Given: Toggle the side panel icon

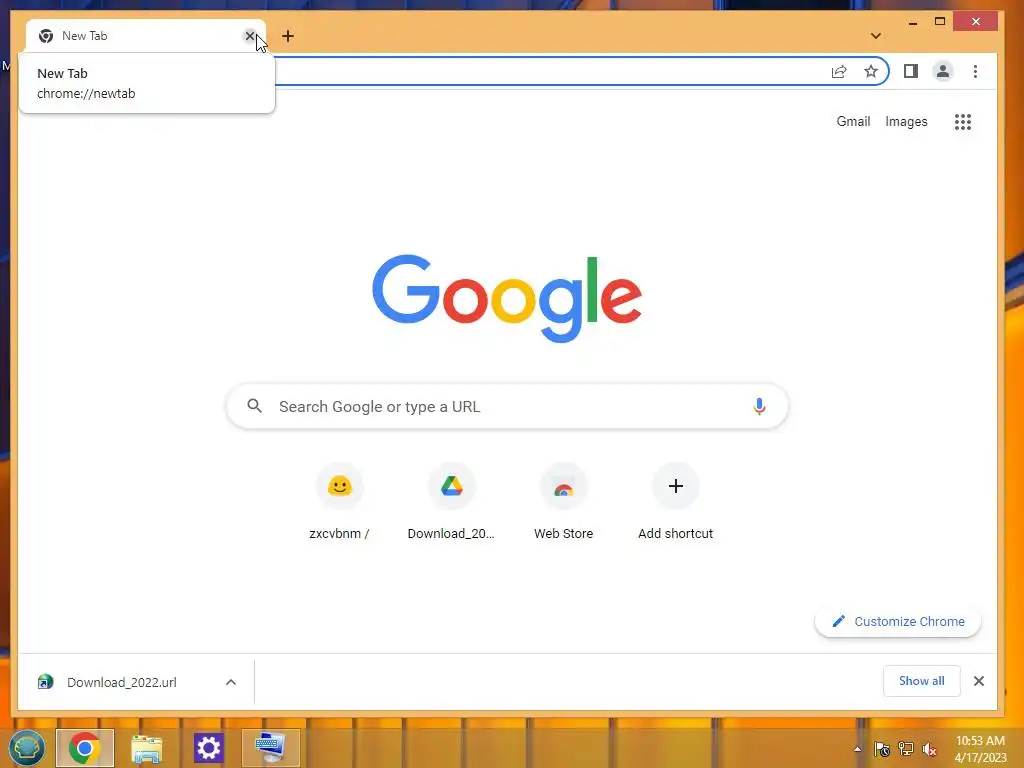Looking at the screenshot, I should (910, 71).
